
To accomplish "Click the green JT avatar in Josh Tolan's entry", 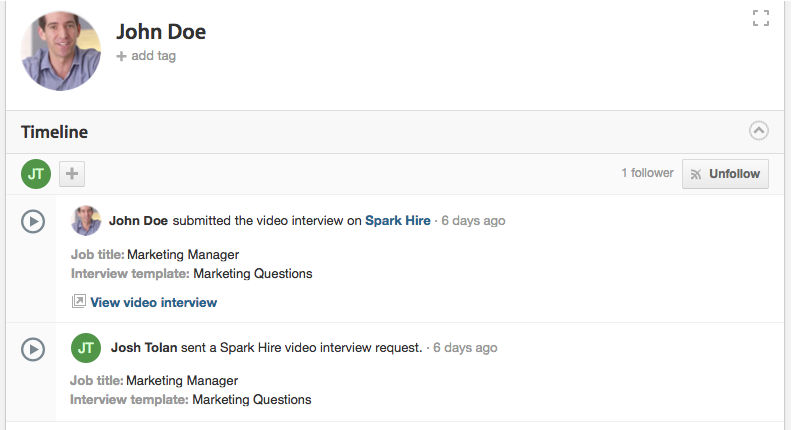I will 87,348.
